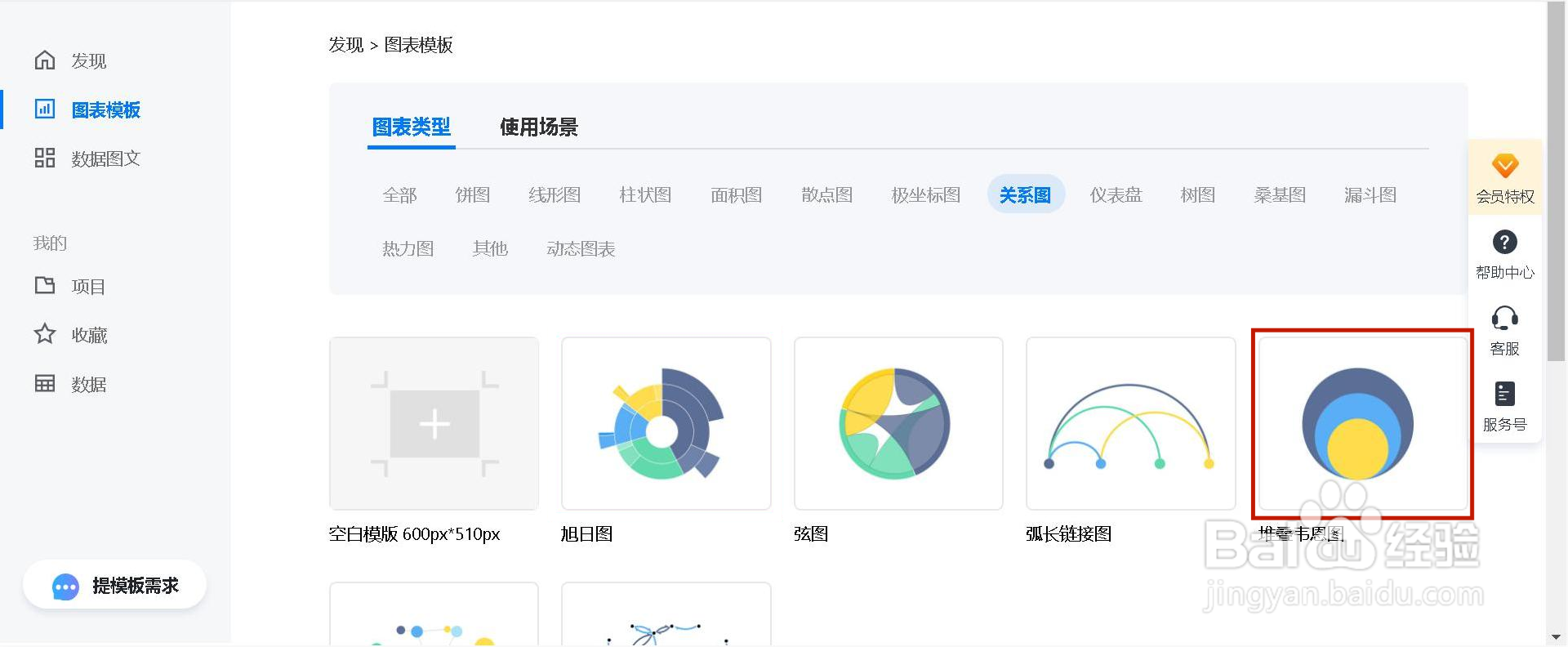Screen dimensions: 1568x647
Task: Click the 会员特权 diamond icon
Action: tap(1505, 166)
